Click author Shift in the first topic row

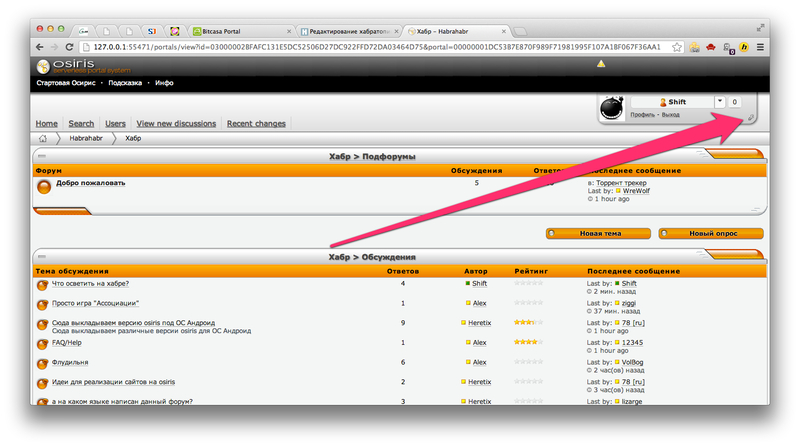pyautogui.click(x=479, y=284)
